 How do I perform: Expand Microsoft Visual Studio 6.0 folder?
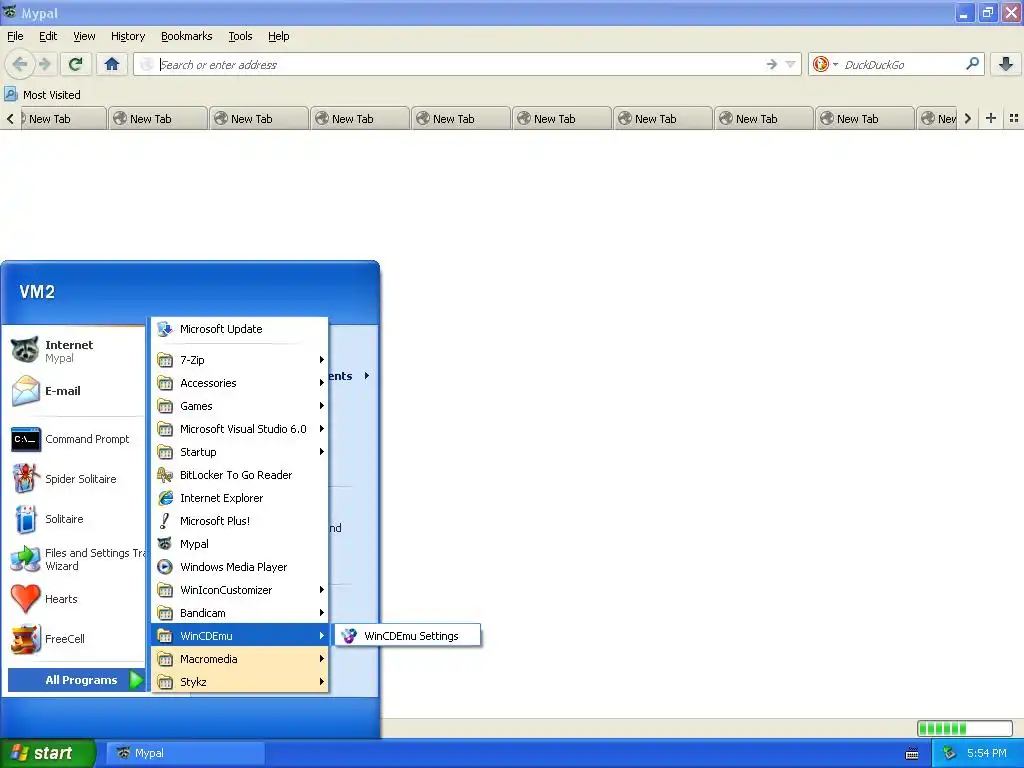[x=240, y=428]
